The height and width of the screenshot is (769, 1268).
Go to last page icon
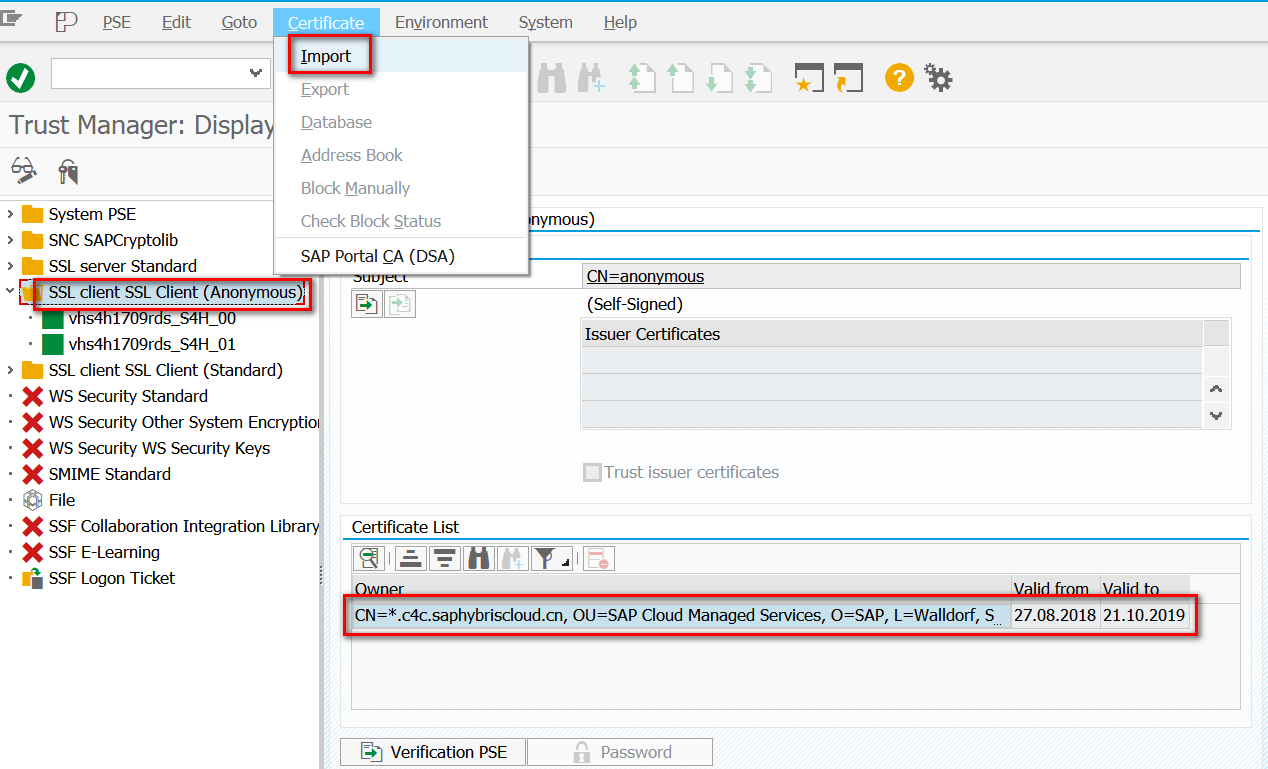point(759,78)
